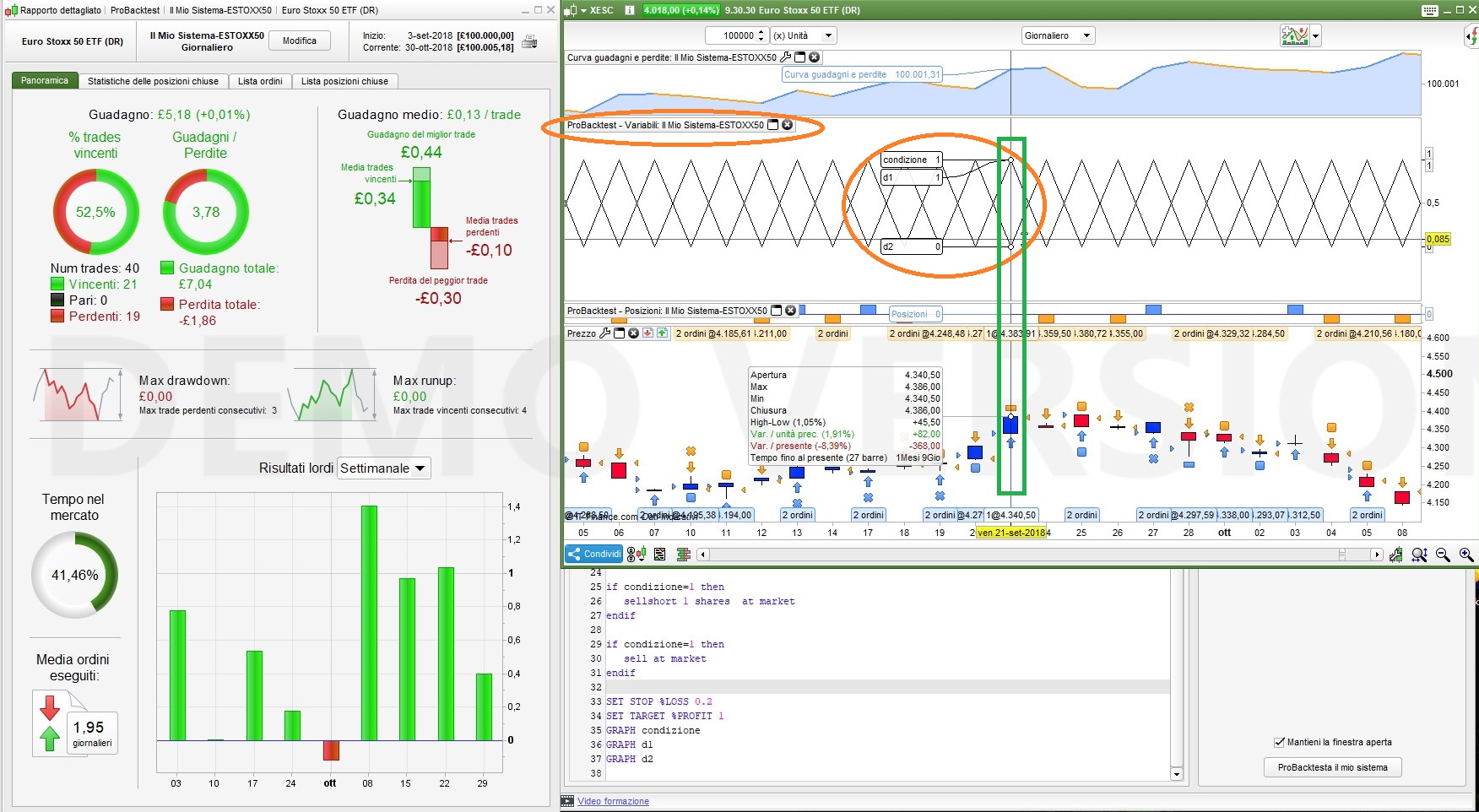Screen dimensions: 1479x812
Task: Open the order book icon in chart bottom toolbar
Action: (684, 555)
